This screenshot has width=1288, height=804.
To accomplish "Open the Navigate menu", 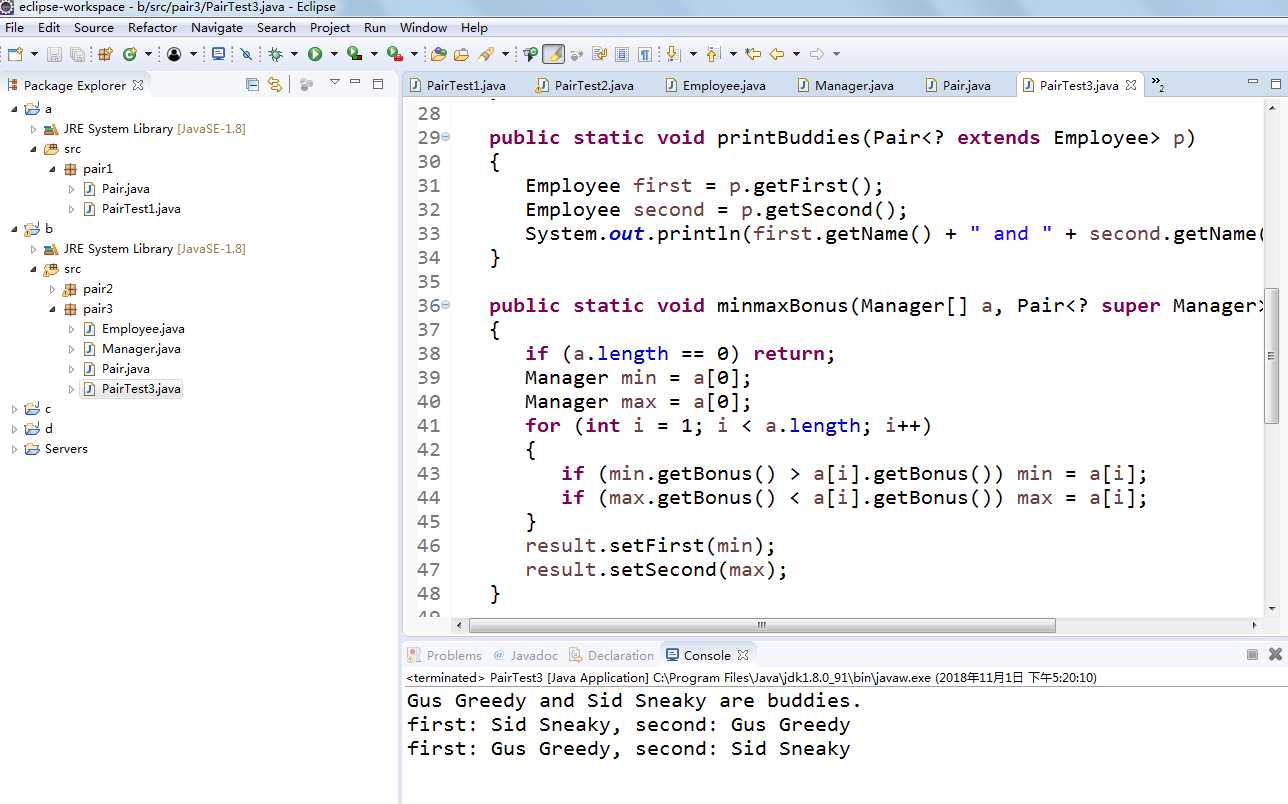I will (x=216, y=27).
